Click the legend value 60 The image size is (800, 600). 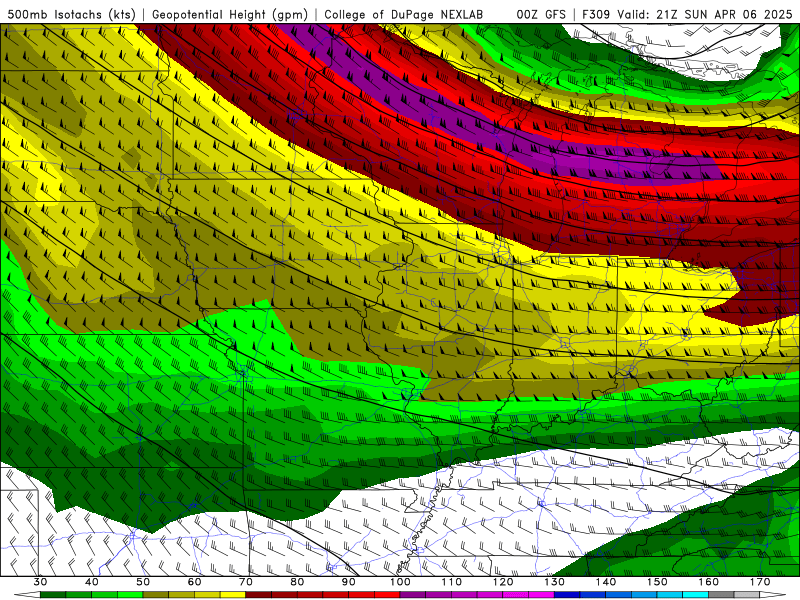[x=194, y=582]
